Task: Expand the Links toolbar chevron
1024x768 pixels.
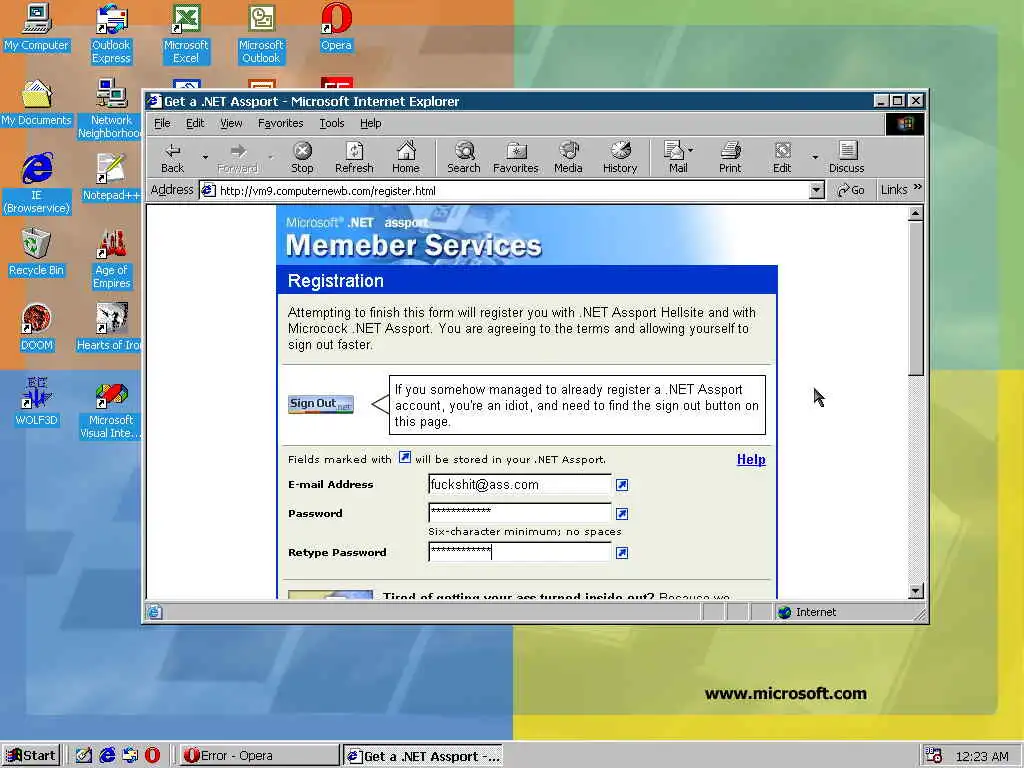Action: [918, 188]
